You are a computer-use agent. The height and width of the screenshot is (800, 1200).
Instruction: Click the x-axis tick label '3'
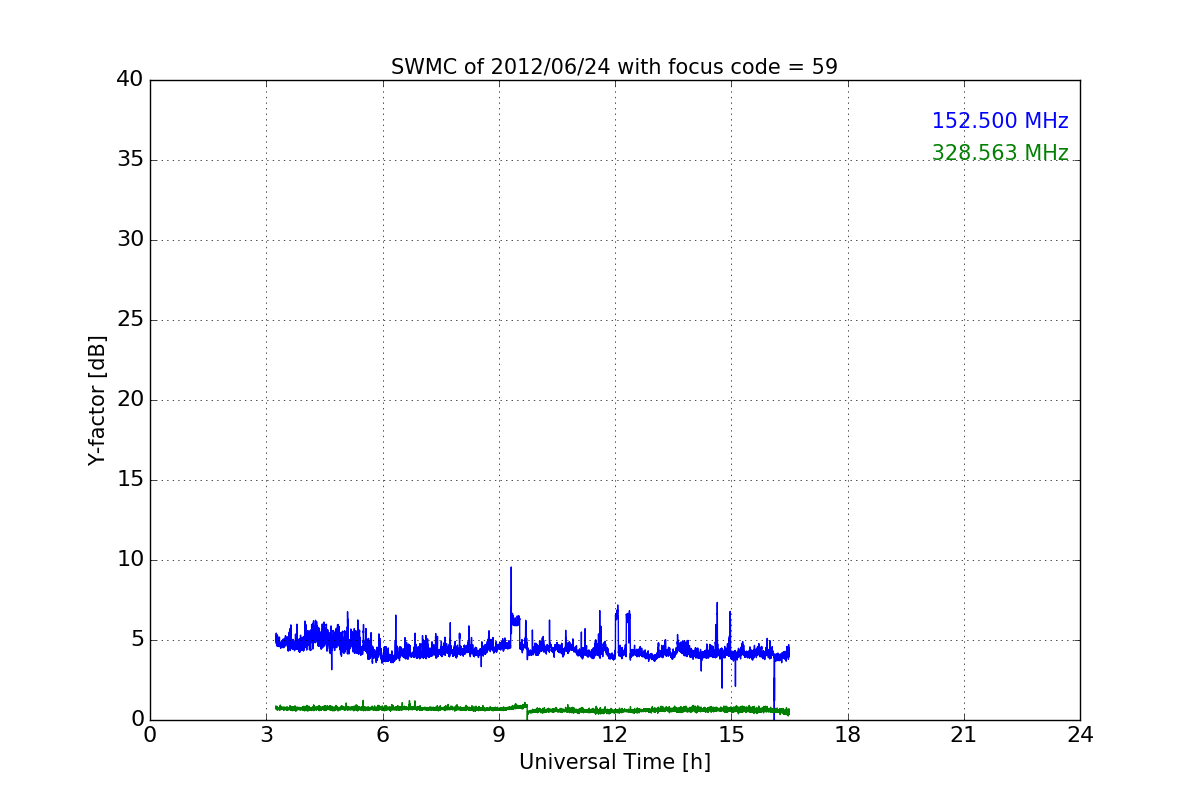tap(266, 735)
